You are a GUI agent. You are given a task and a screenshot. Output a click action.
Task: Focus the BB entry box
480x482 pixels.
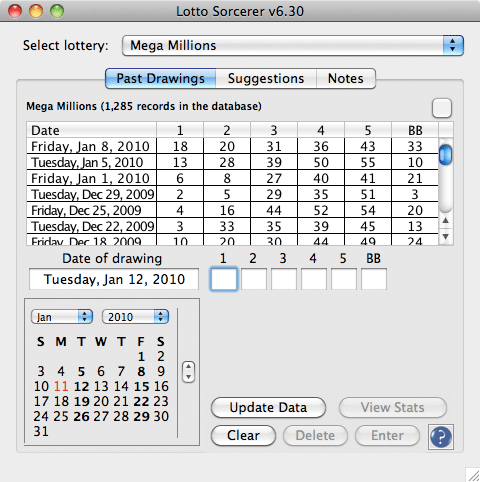coord(374,279)
